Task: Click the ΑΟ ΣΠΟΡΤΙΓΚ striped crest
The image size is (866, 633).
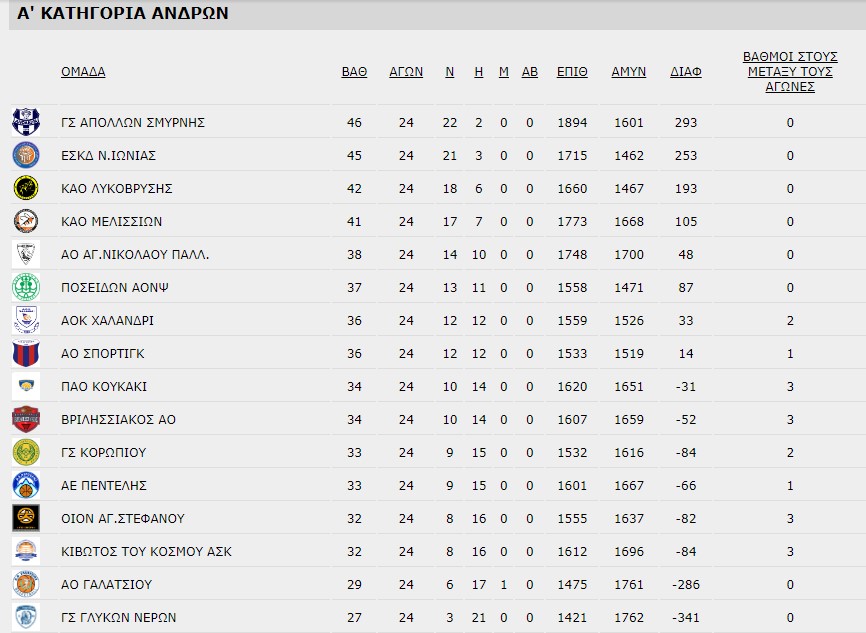Action: (26, 353)
